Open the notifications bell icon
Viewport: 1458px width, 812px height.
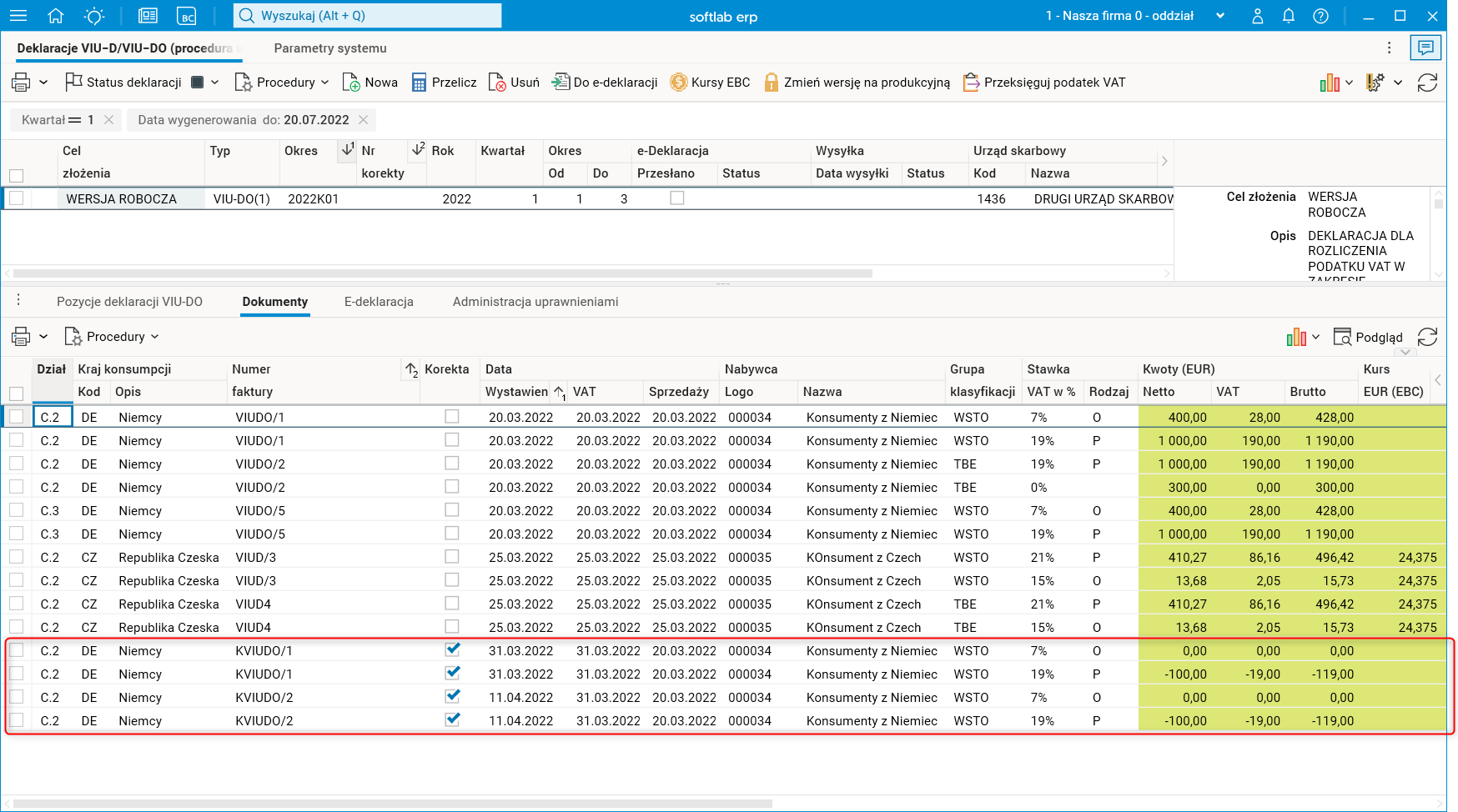click(x=1289, y=16)
